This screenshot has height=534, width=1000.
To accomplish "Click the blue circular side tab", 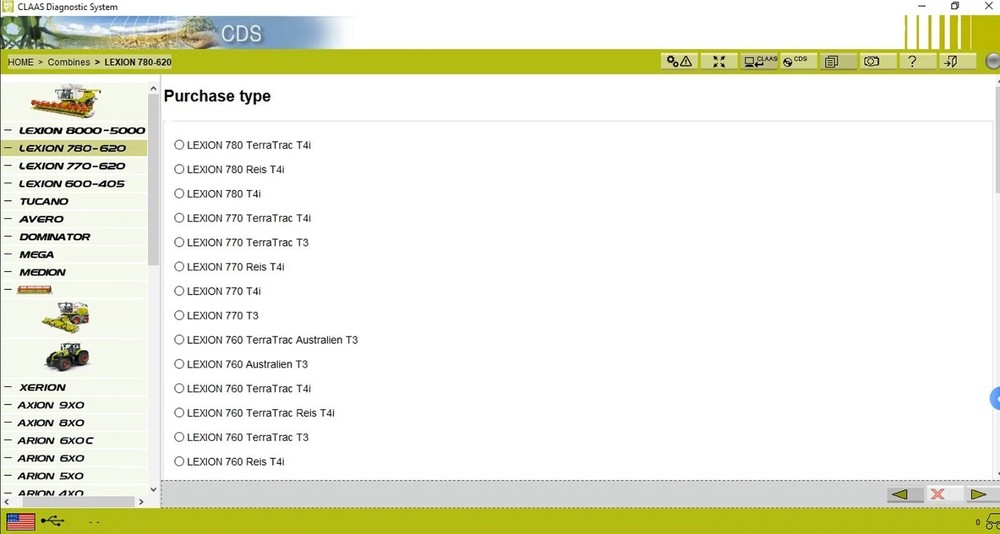I will pyautogui.click(x=995, y=398).
